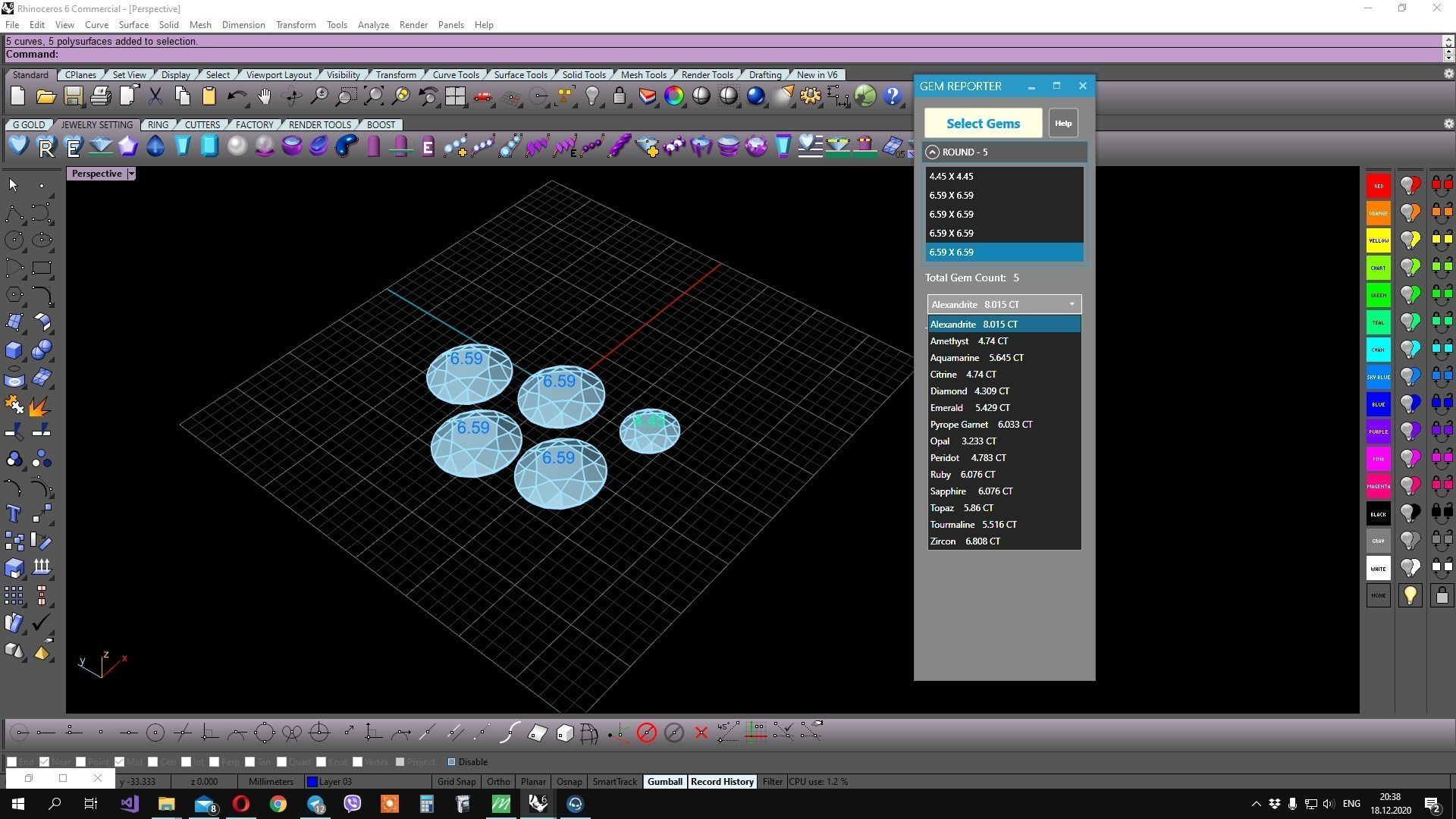Click the yellow lightbulb beside NONE swatch
Viewport: 1456px width, 819px height.
coord(1410,596)
